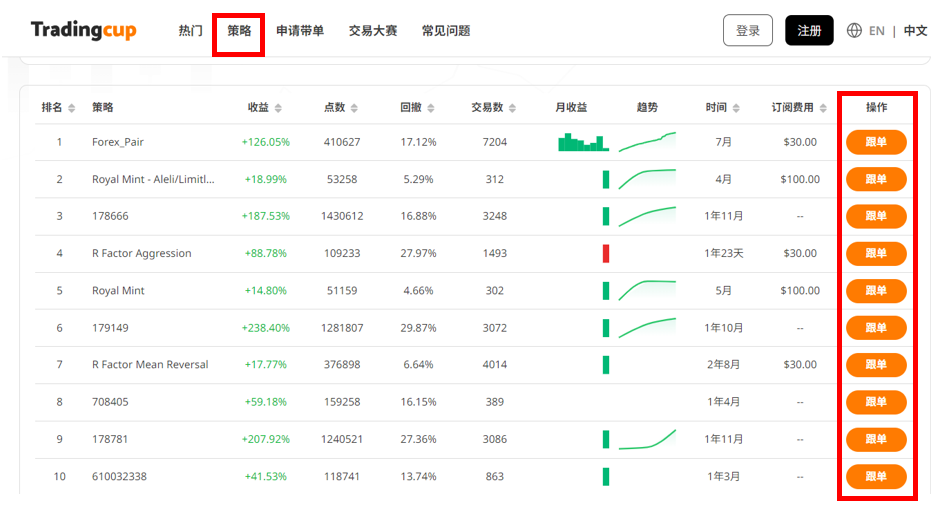This screenshot has height=510, width=931.
Task: Sort table by 回撤 sort icon
Action: point(430,108)
